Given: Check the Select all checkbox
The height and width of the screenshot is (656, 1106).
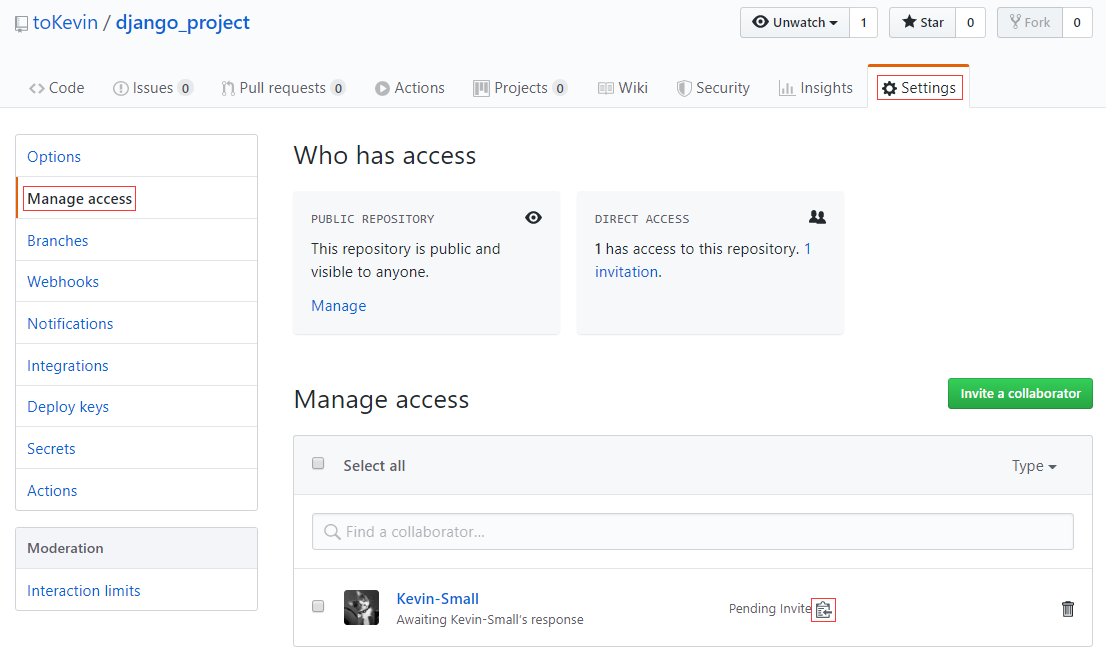Looking at the screenshot, I should pyautogui.click(x=318, y=463).
